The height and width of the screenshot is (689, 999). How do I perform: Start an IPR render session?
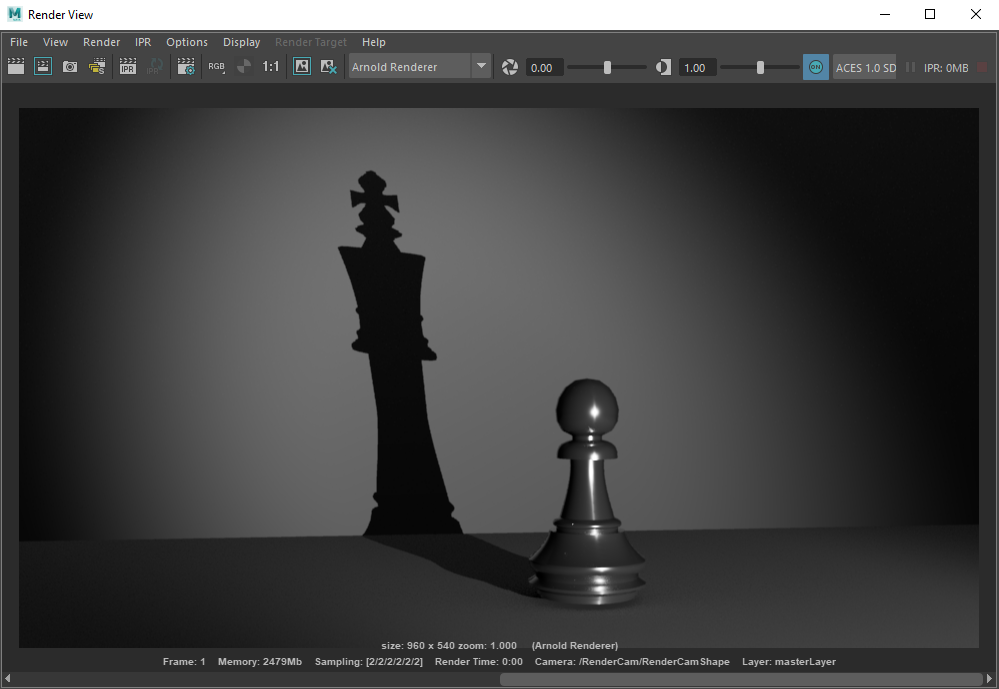[x=127, y=67]
